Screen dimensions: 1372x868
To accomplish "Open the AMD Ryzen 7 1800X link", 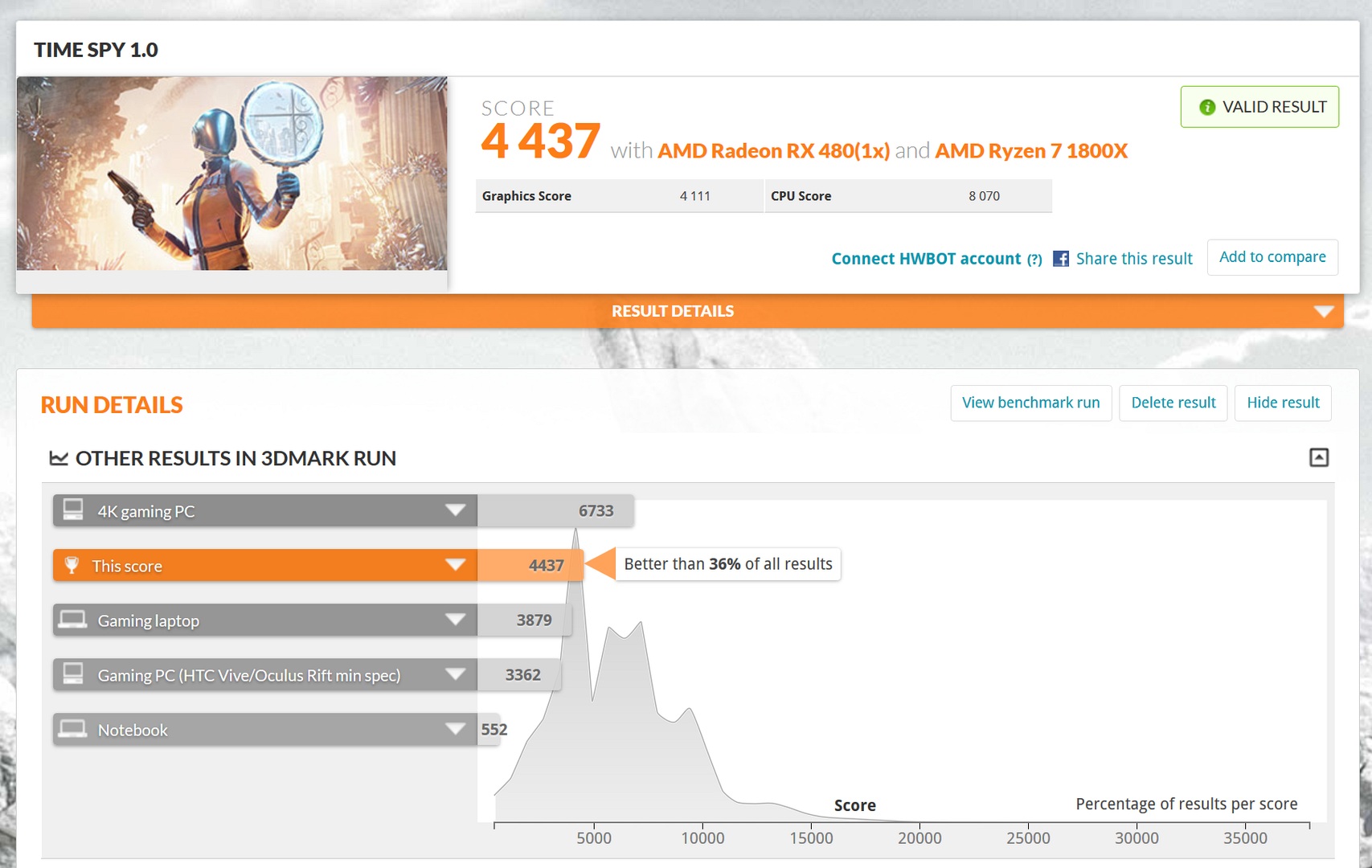I will click(1031, 151).
